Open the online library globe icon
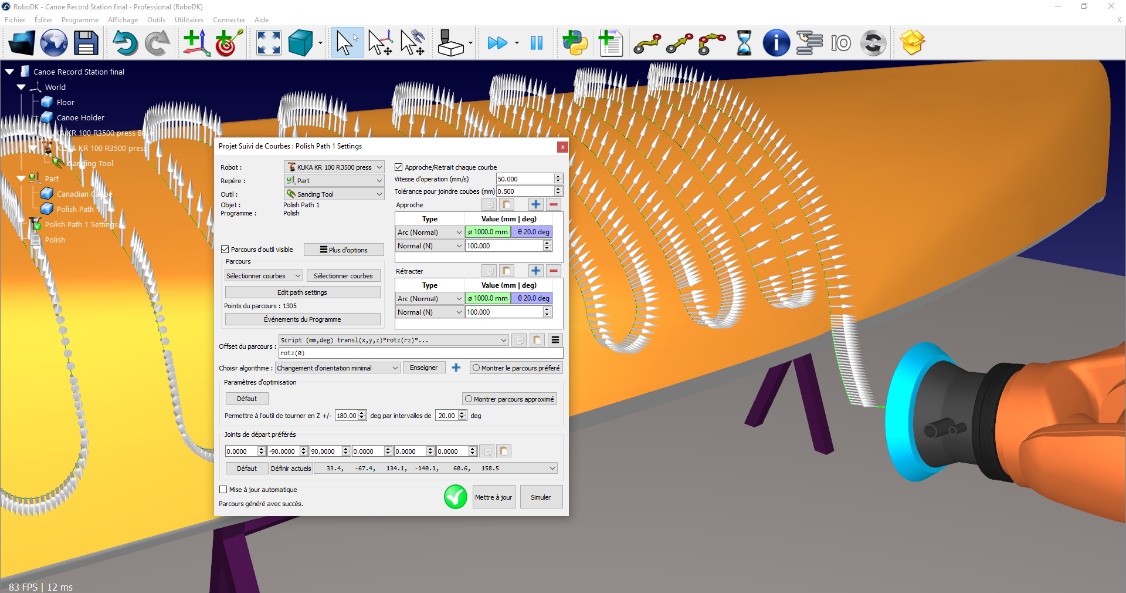 54,43
